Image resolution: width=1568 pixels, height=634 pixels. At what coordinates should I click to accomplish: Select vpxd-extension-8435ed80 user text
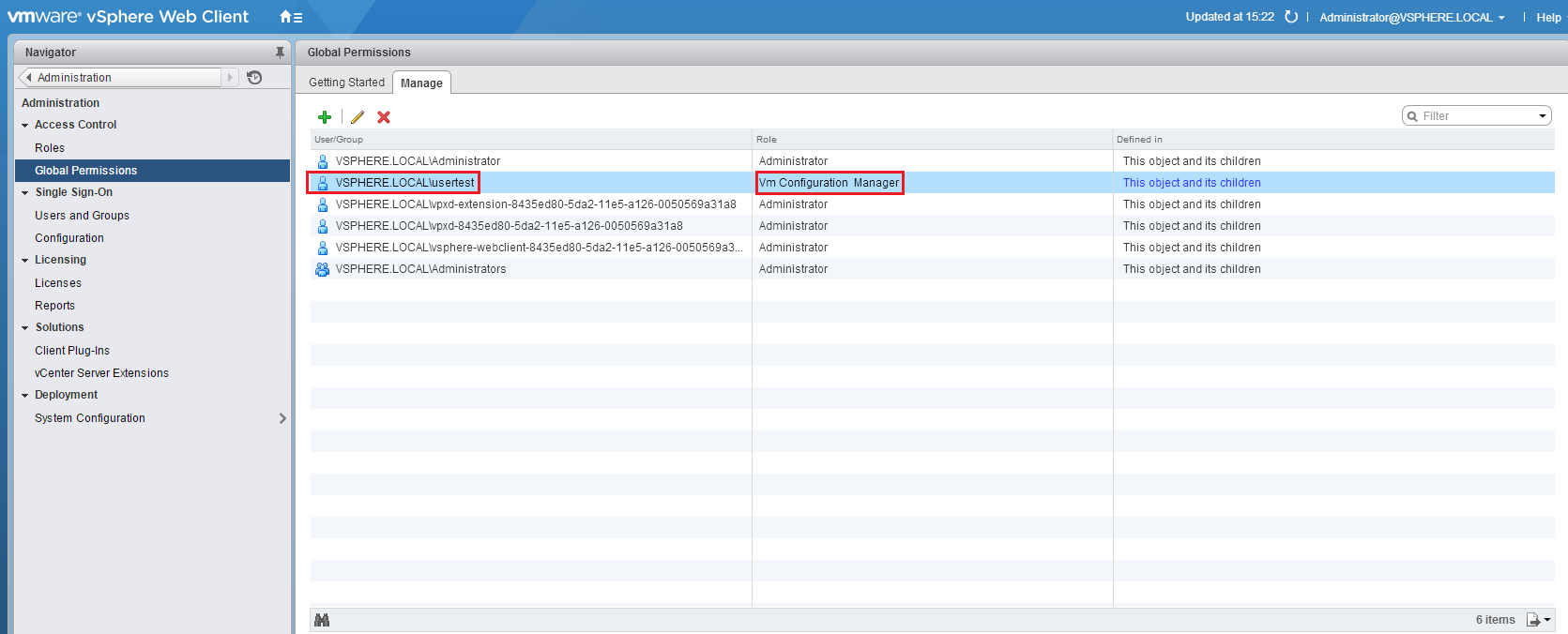(x=536, y=204)
